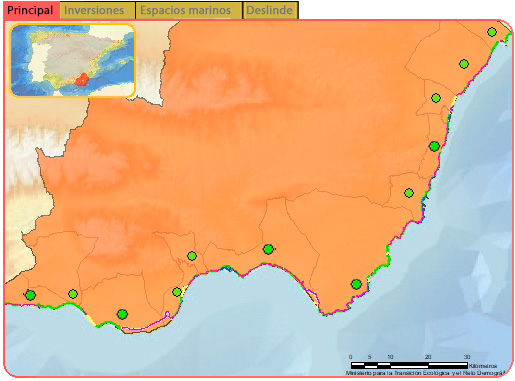Click the kilometre scale bar

tap(409, 365)
